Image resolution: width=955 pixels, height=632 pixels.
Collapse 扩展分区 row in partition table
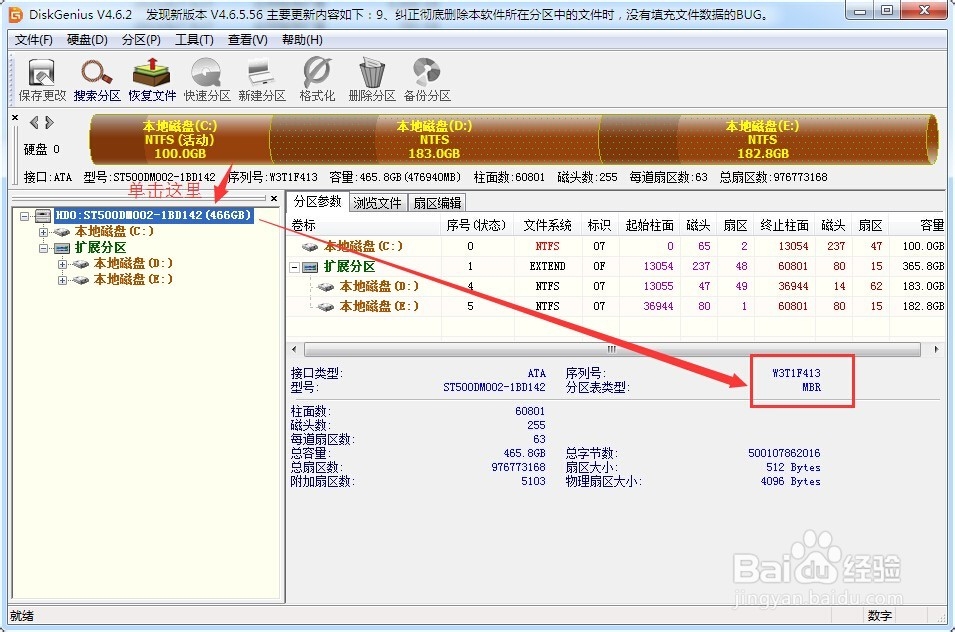pos(295,267)
